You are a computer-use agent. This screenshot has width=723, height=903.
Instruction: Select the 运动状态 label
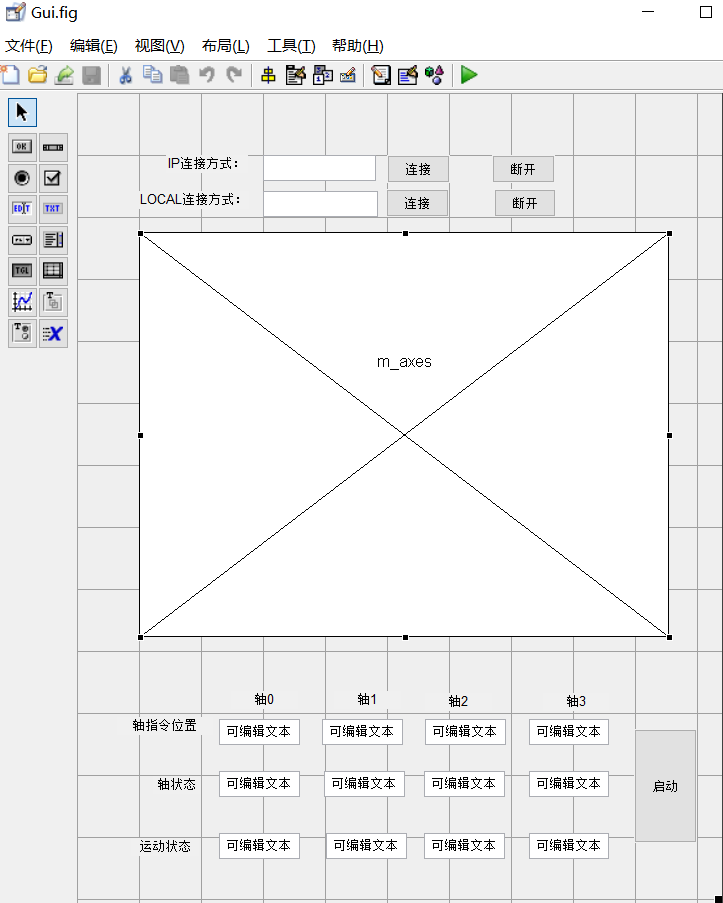[x=165, y=847]
